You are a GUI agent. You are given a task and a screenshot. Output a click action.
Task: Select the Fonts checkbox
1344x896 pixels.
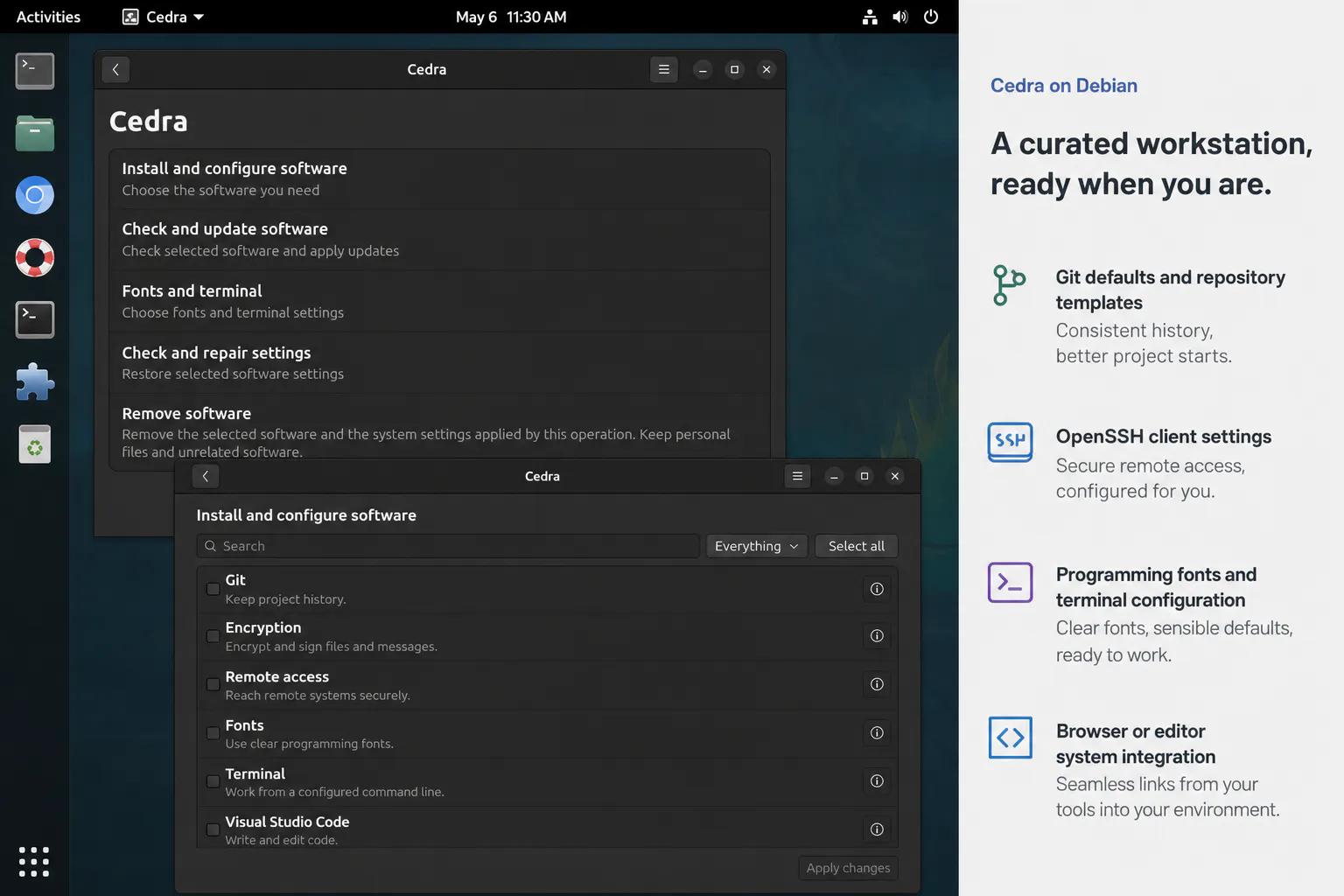coord(213,733)
